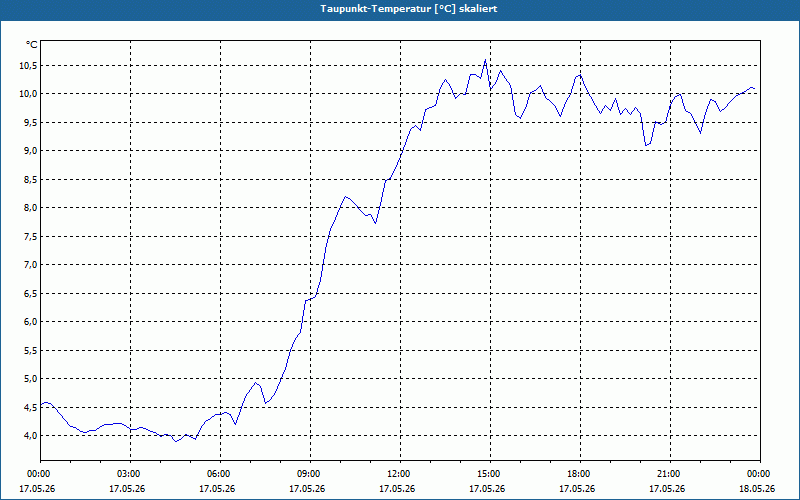
Task: Select the '4,0' y-axis label
Action: pos(31,436)
